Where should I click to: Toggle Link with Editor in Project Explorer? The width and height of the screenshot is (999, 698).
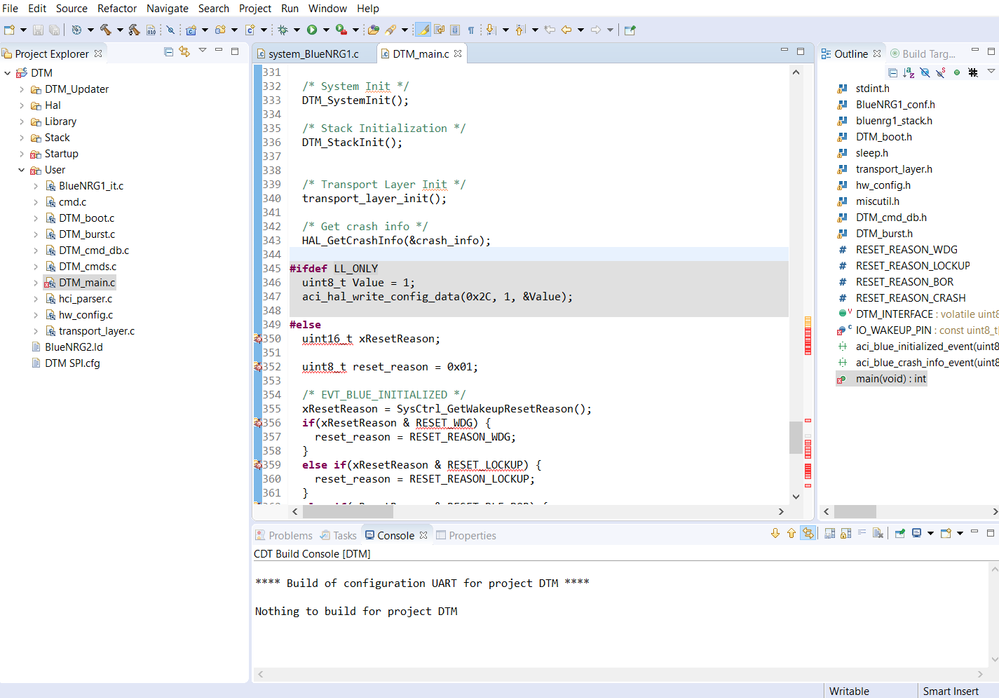pos(184,52)
